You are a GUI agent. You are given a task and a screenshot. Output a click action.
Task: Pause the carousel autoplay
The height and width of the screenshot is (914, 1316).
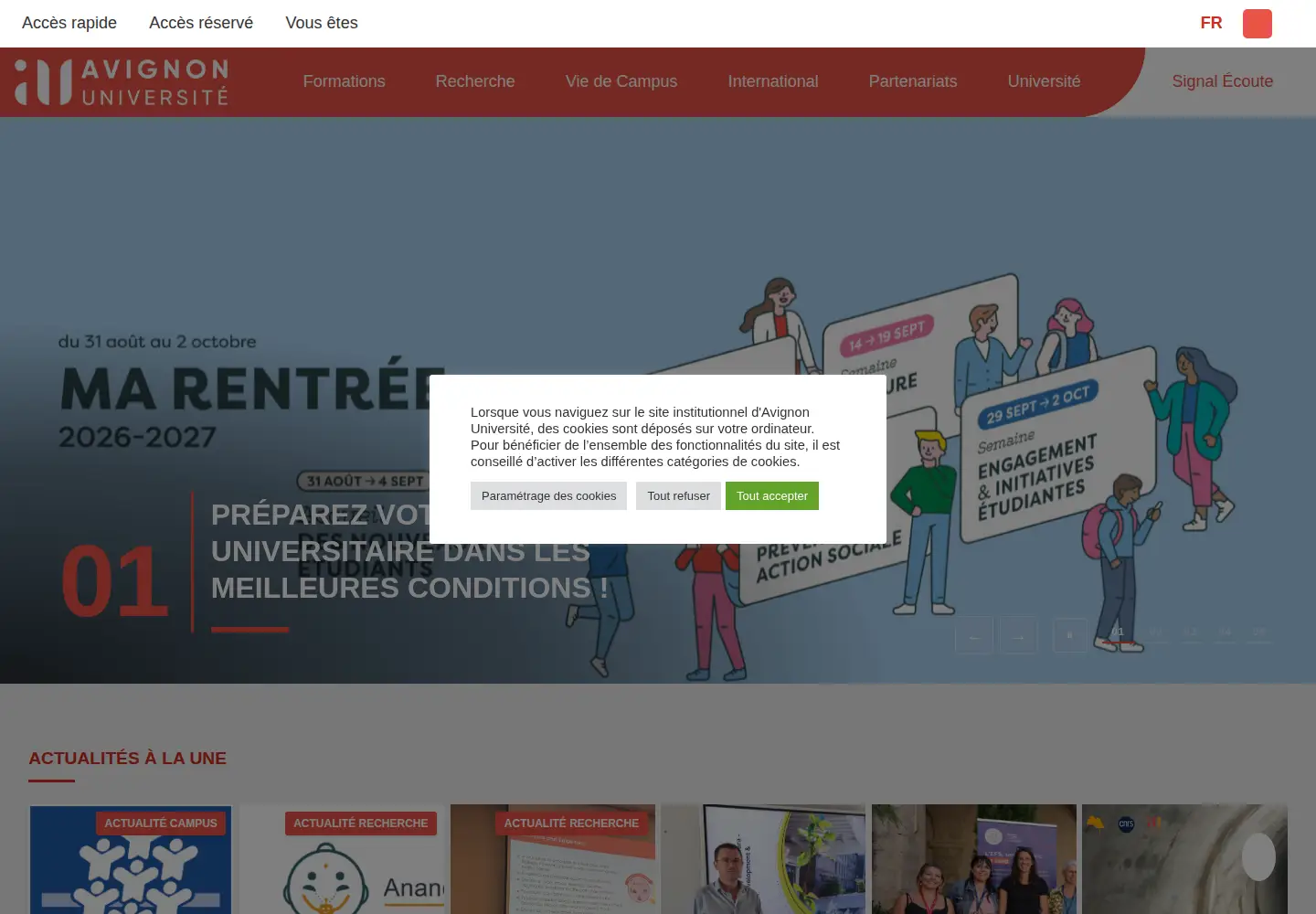pyautogui.click(x=1070, y=635)
